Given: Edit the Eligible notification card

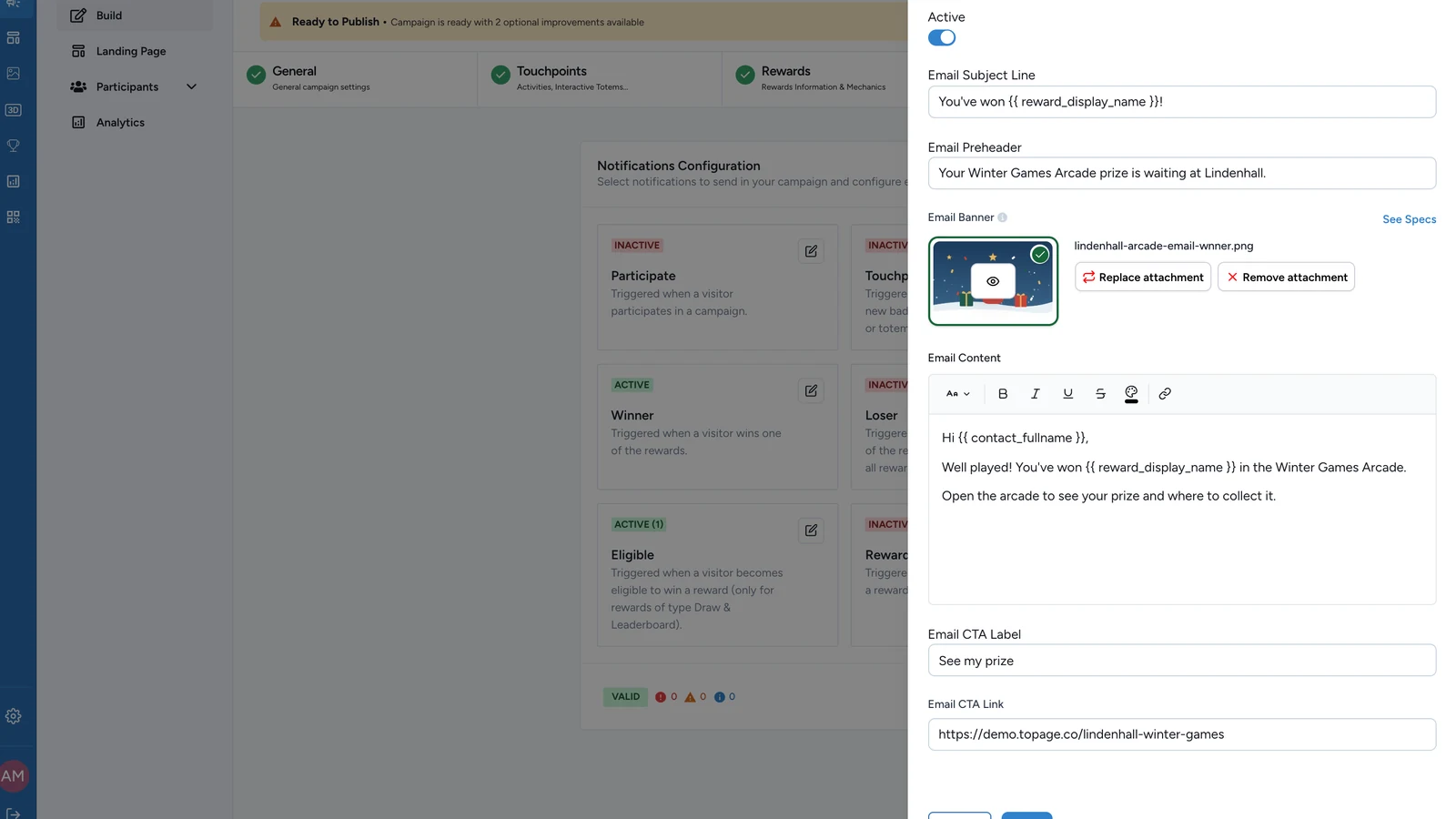Looking at the screenshot, I should coord(811,530).
